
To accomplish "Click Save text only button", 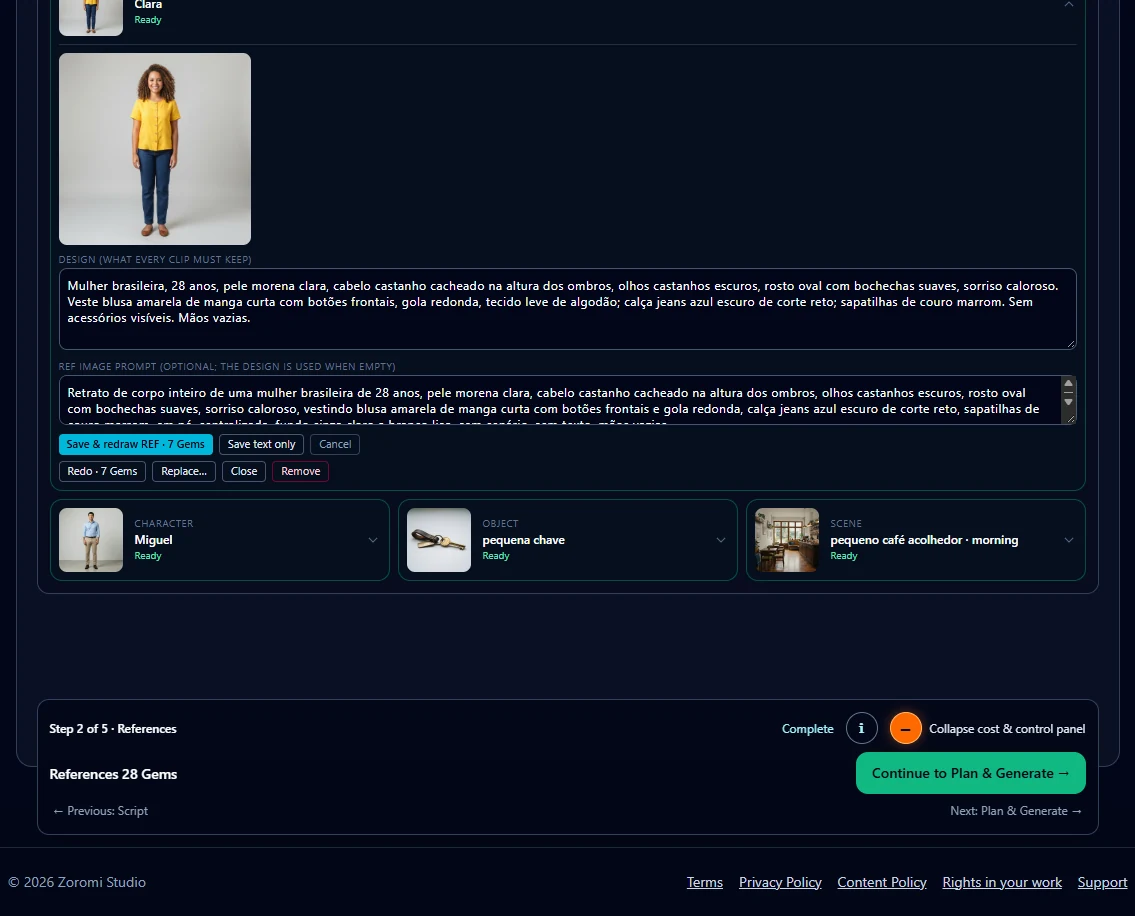I will pyautogui.click(x=261, y=445).
